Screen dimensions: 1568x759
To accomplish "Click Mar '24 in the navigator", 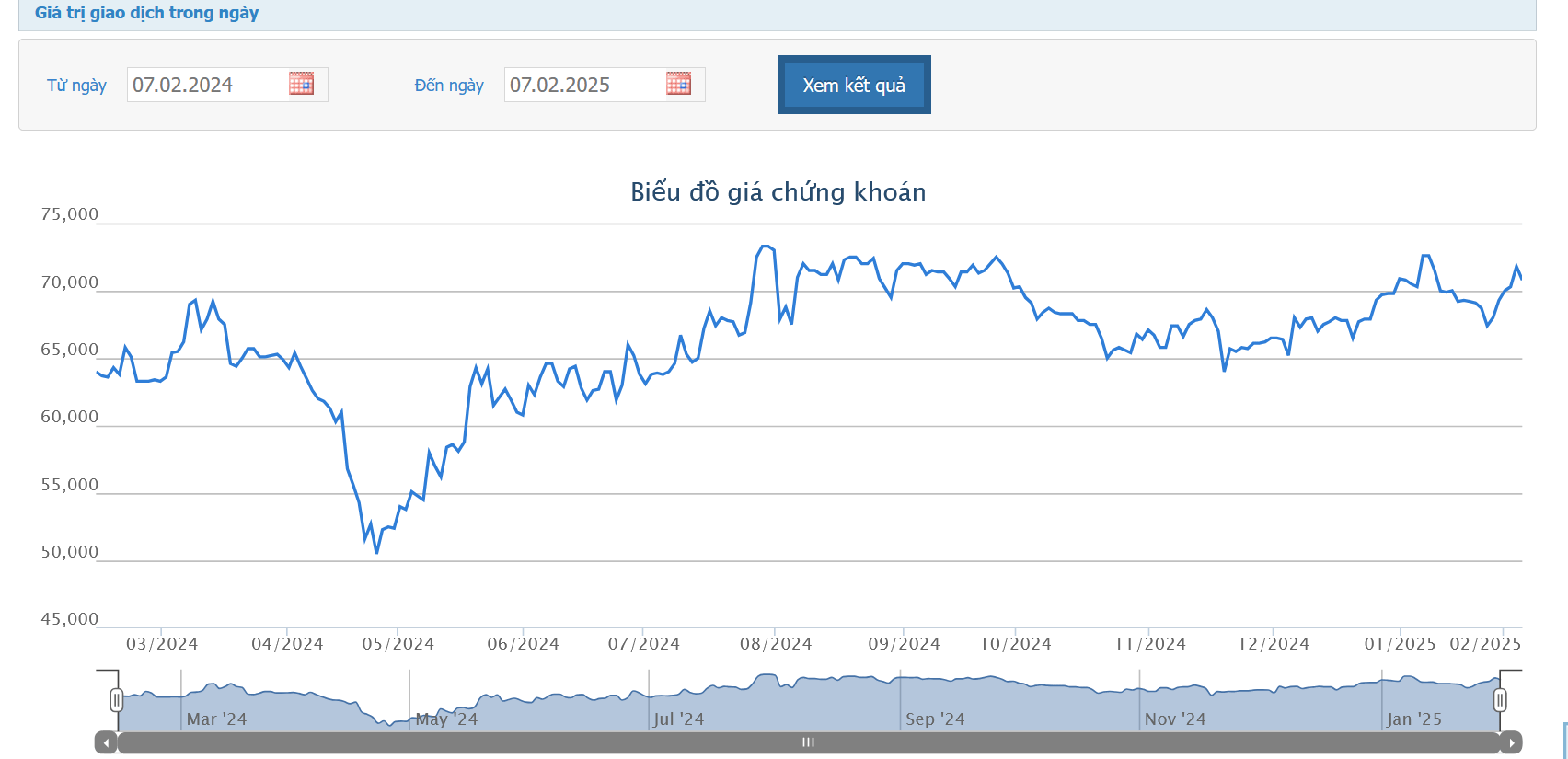I will (216, 719).
